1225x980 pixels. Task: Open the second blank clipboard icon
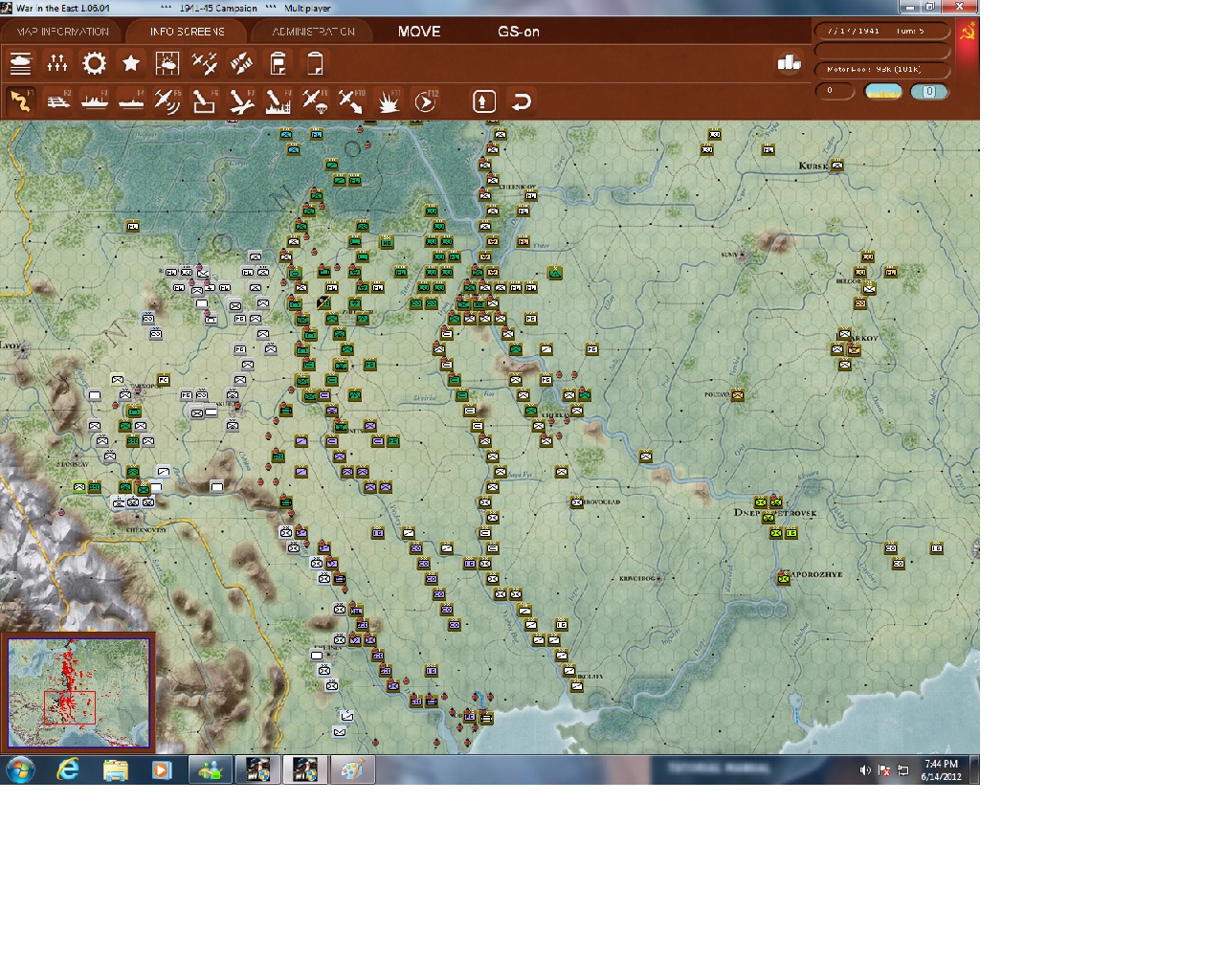coord(315,64)
